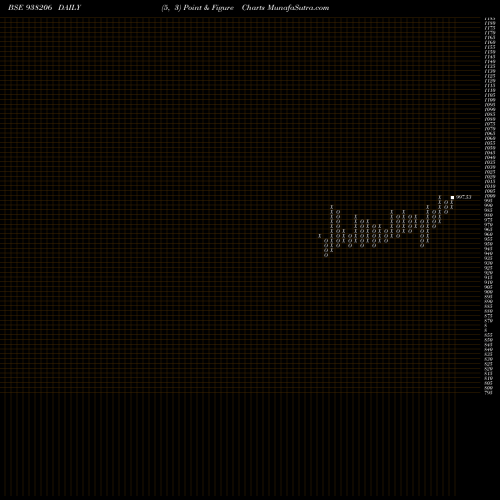Click the BSE 938206 symbol title
500x500 pixels.
tap(30, 8)
